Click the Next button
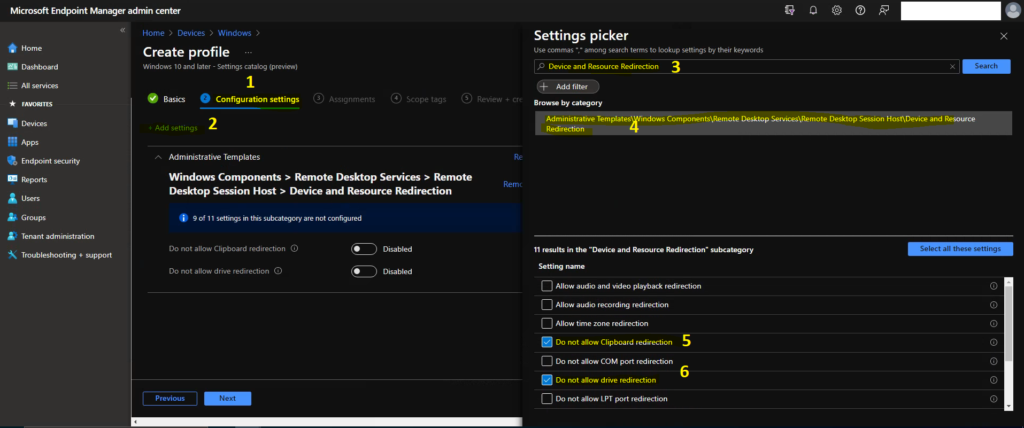 click(x=227, y=399)
